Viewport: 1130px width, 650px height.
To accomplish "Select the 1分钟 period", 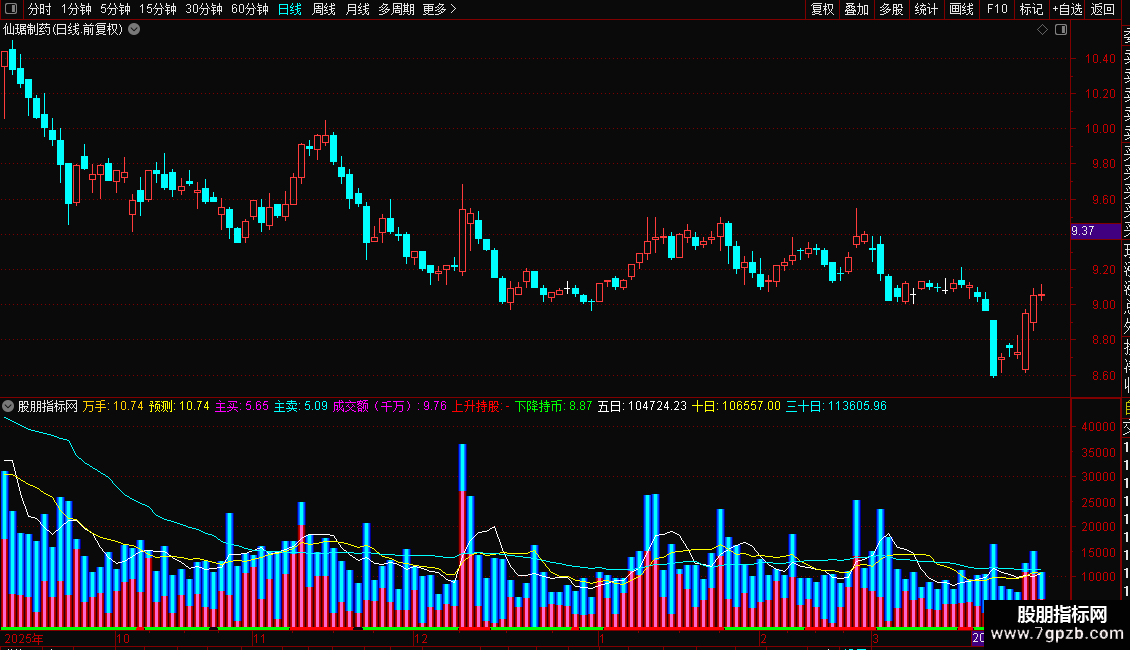I will (x=76, y=9).
